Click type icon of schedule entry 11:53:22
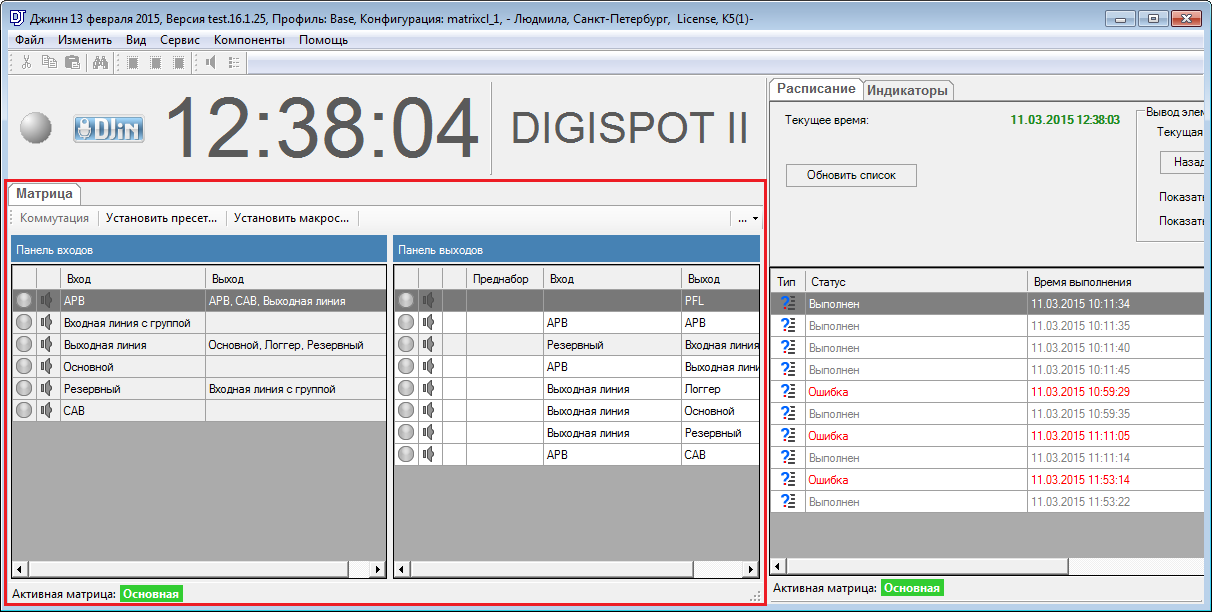Viewport: 1212px width, 612px height. click(x=788, y=501)
